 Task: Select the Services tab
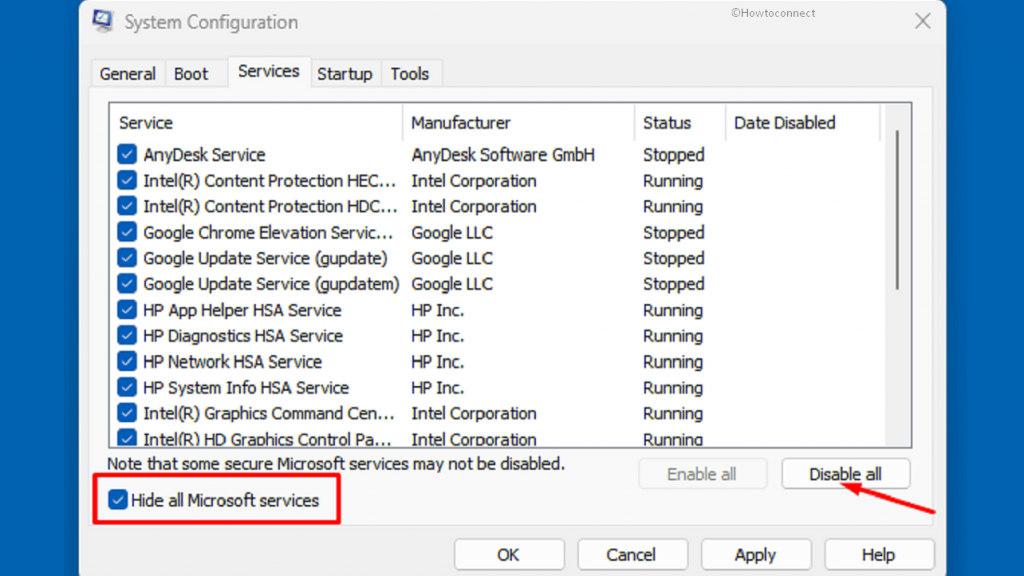(x=268, y=71)
